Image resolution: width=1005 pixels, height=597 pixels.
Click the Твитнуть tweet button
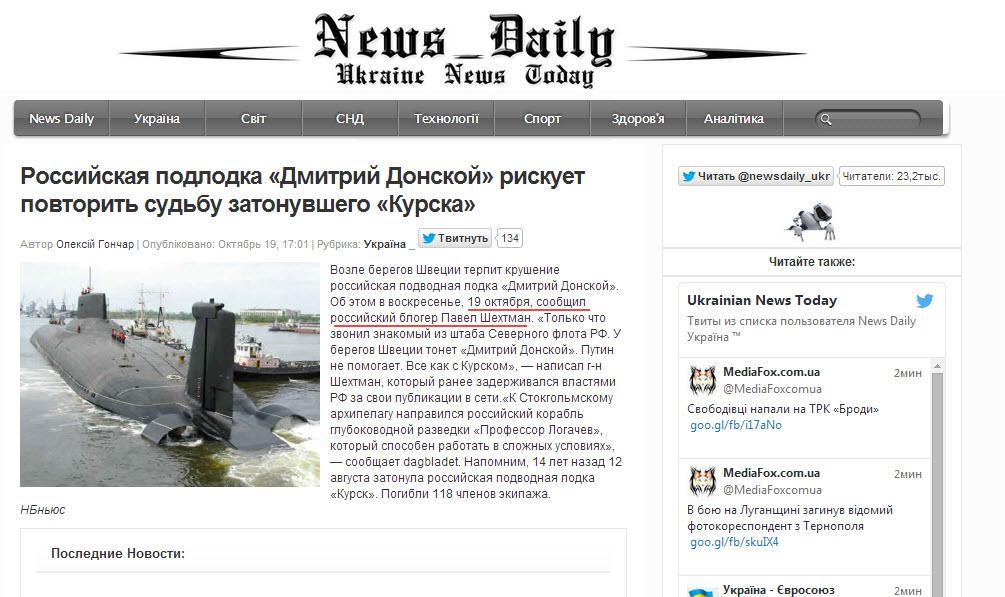(x=455, y=238)
